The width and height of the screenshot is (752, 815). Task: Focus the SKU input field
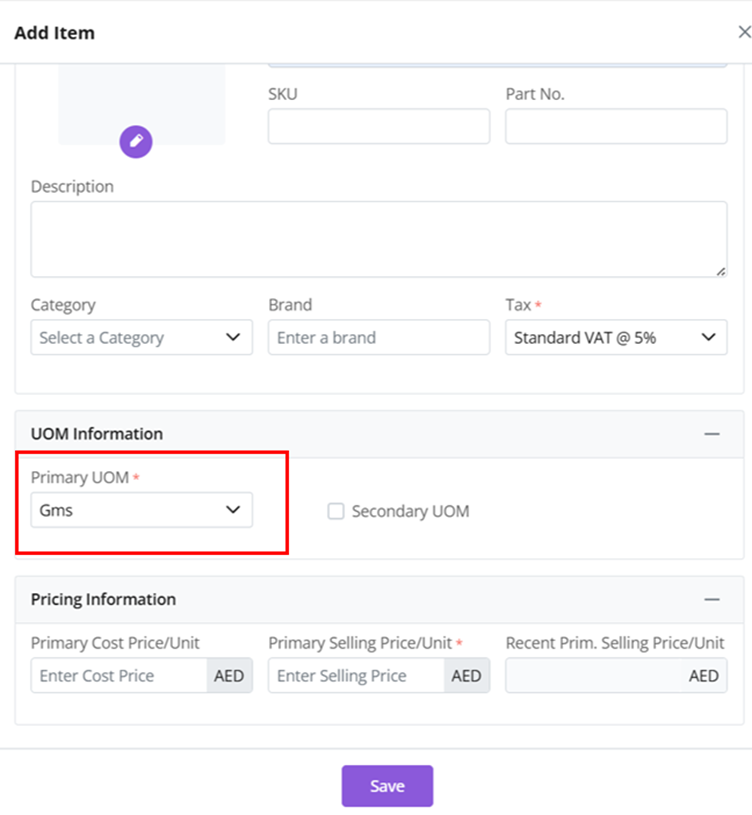point(378,126)
